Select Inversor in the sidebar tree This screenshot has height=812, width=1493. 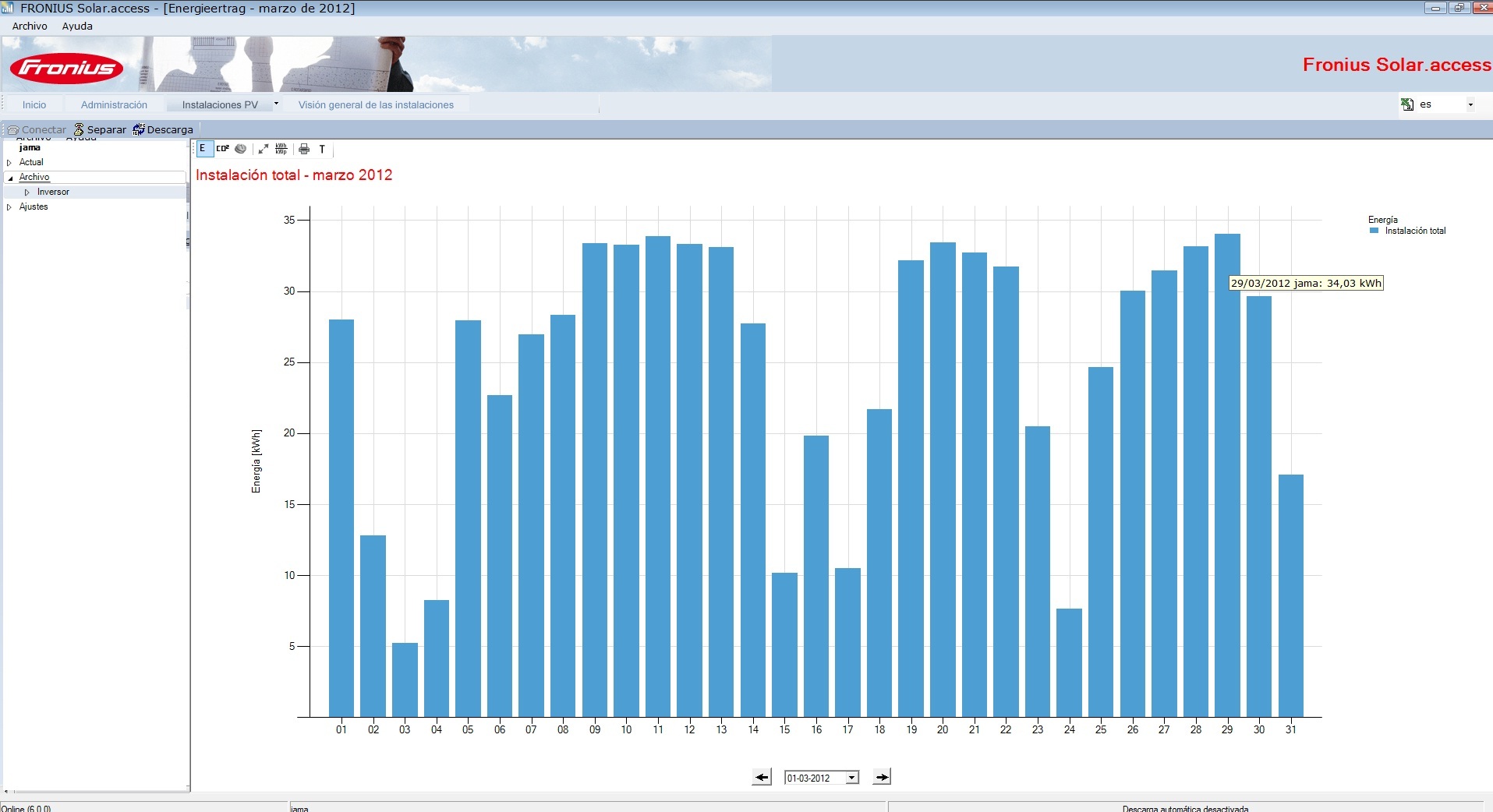(x=53, y=192)
